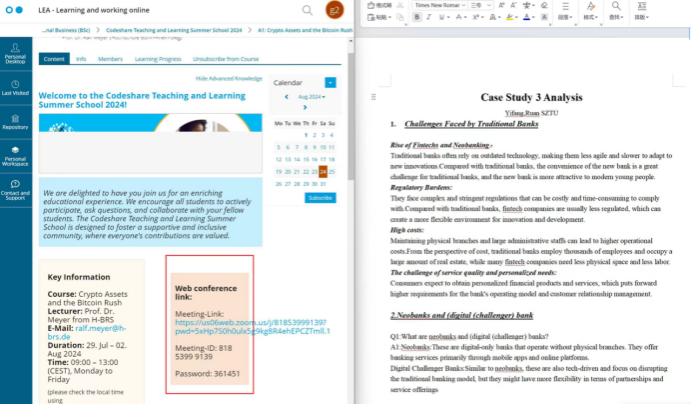Click Hide Advanced Knowledge link

pyautogui.click(x=229, y=79)
